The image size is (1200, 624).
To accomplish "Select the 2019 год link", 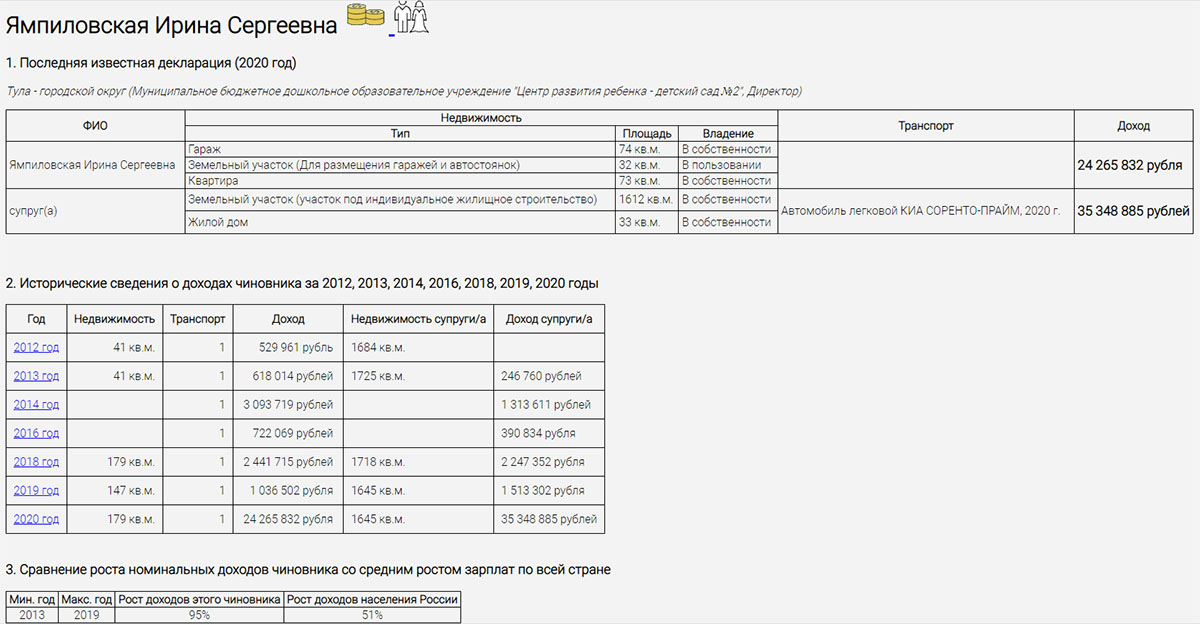I will [x=36, y=491].
